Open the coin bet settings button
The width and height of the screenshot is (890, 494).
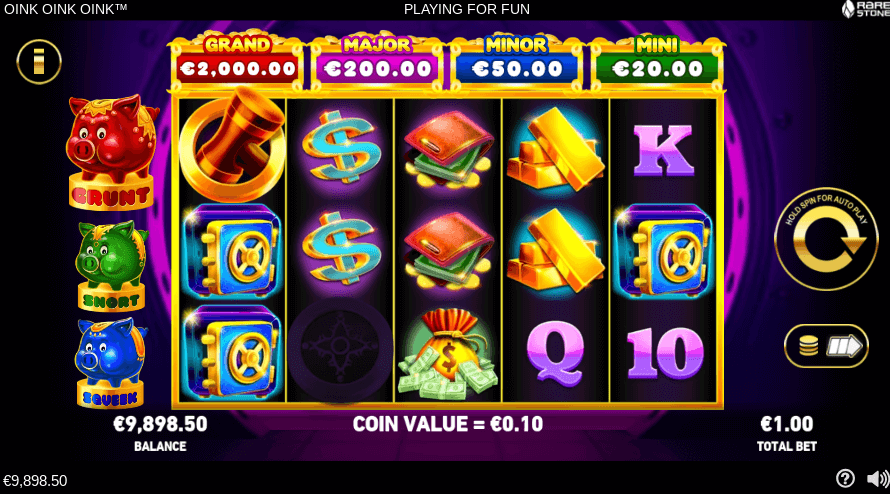(826, 346)
